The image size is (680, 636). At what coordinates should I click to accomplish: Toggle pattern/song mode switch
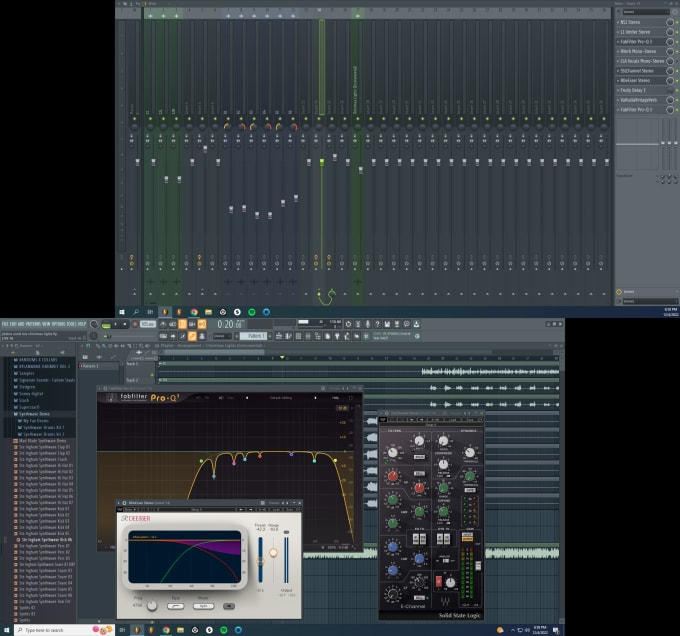[x=106, y=324]
